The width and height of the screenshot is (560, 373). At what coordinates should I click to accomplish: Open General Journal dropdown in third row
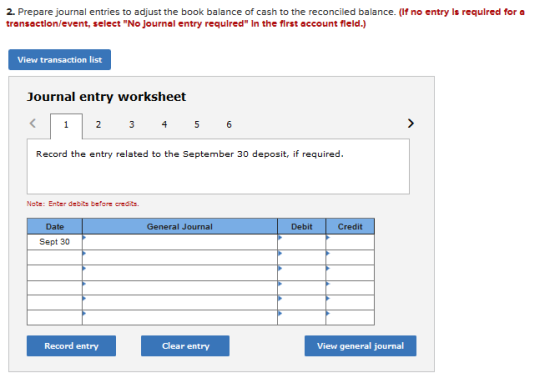coord(180,273)
